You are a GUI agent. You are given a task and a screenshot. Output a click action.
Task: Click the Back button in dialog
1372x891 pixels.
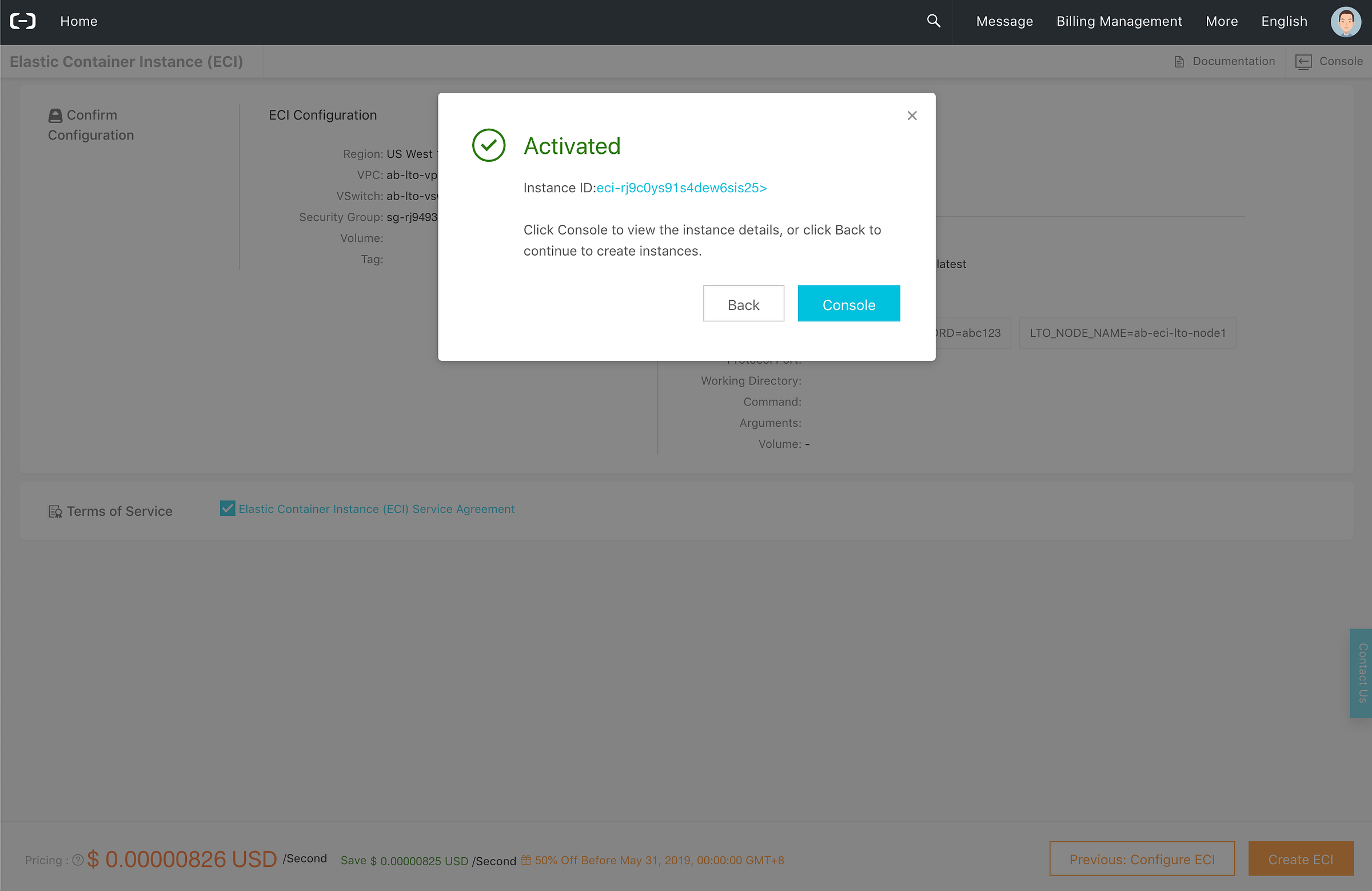[743, 304]
